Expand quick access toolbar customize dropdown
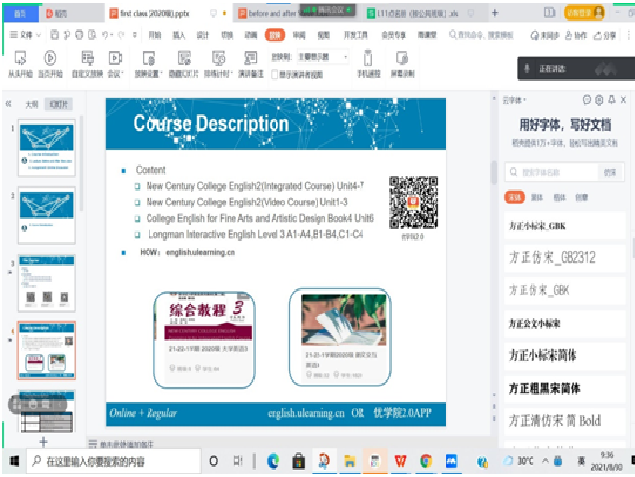Image resolution: width=635 pixels, height=477 pixels. point(134,35)
